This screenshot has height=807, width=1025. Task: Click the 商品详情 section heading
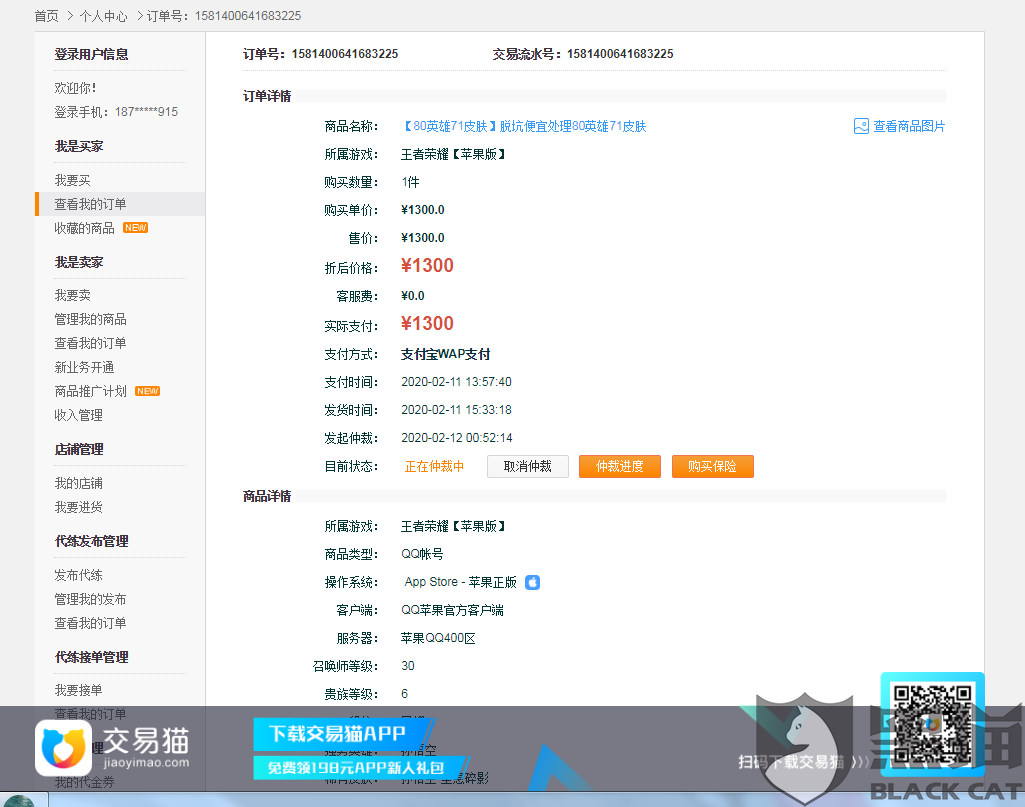[x=267, y=497]
